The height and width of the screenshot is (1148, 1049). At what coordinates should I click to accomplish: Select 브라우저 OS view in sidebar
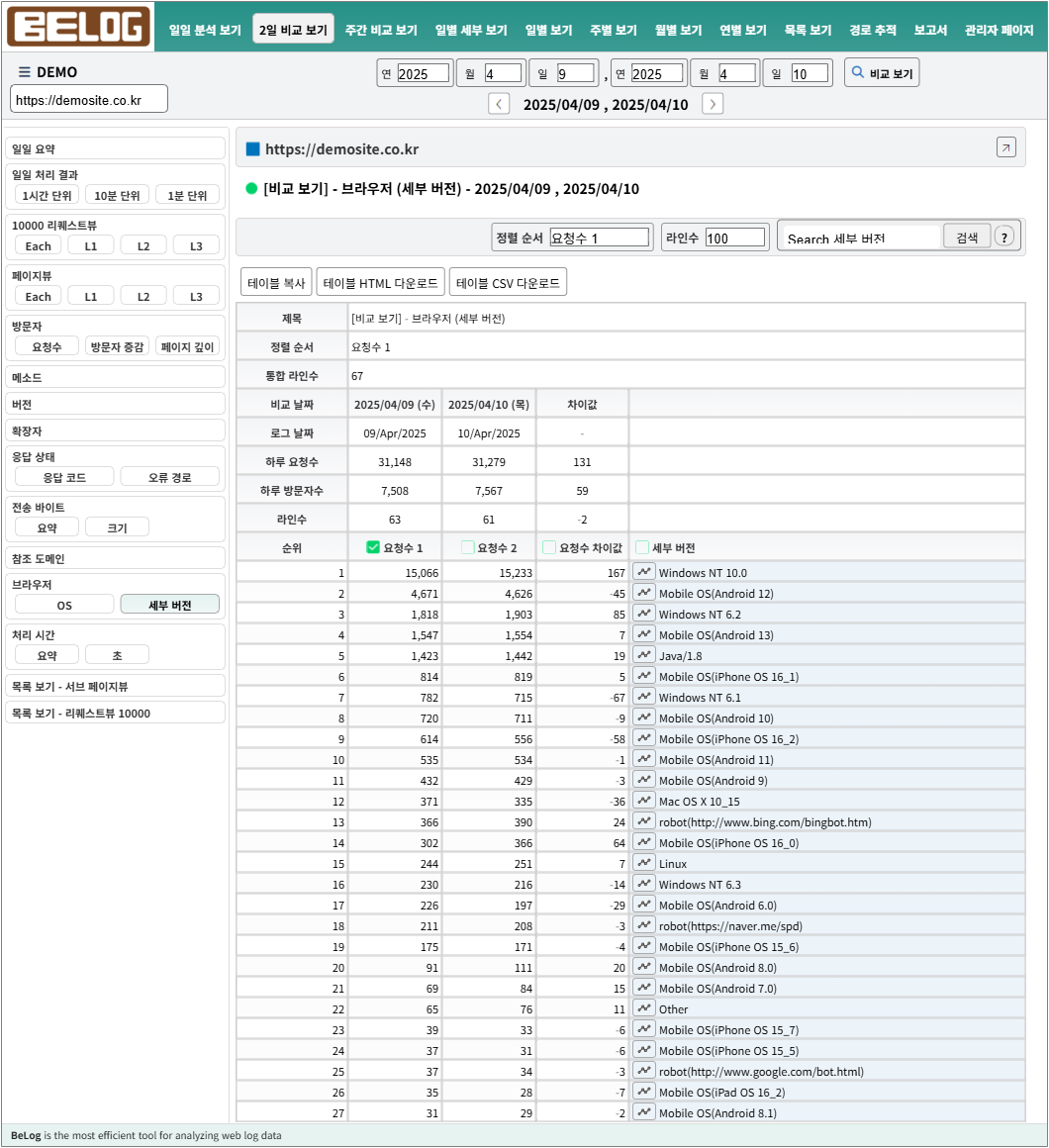[x=64, y=605]
